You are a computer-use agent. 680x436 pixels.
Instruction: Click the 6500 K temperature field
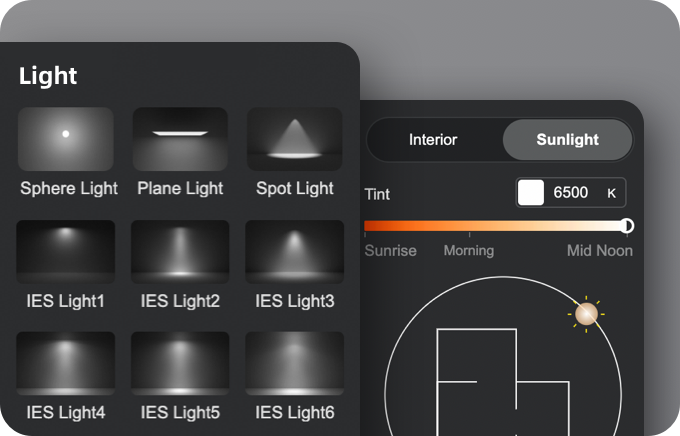(x=571, y=193)
